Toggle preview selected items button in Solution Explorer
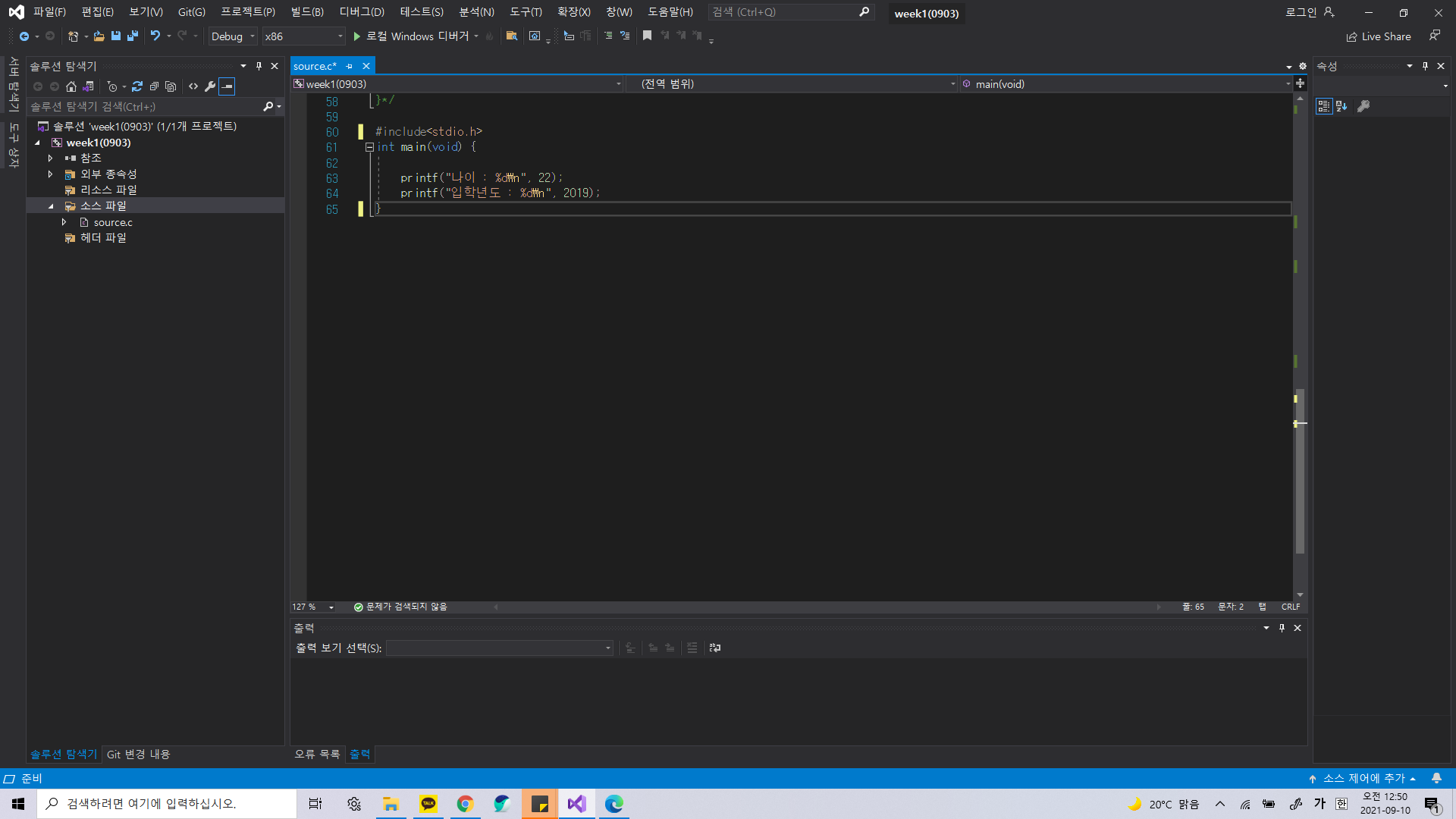 click(x=227, y=86)
